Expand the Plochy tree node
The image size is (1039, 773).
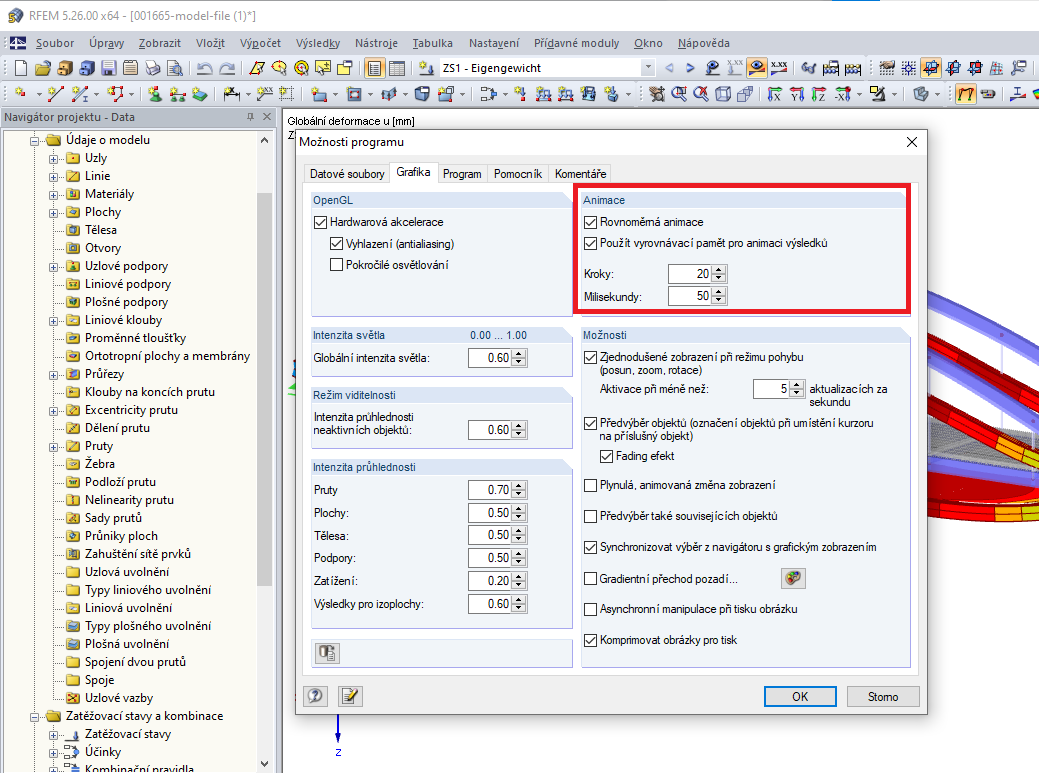54,213
